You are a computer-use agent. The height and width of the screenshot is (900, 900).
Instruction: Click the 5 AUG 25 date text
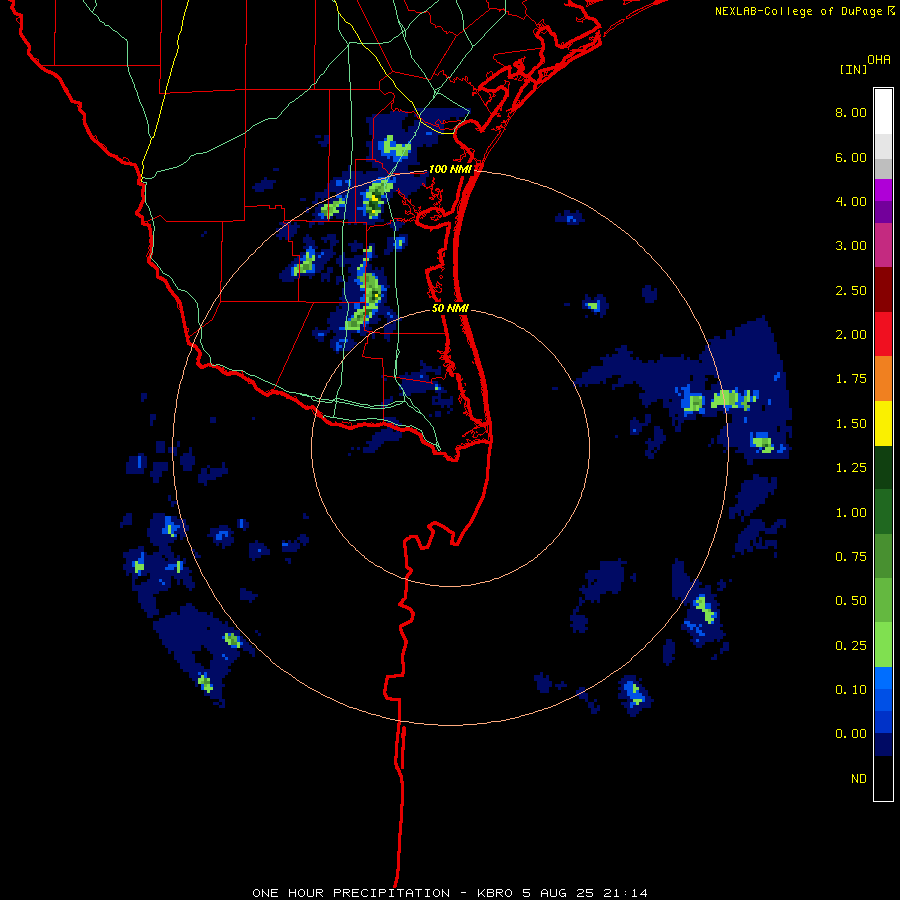(558, 893)
